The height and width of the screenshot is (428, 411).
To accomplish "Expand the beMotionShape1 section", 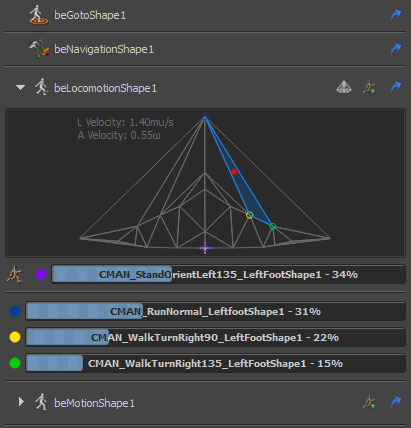I will coord(21,402).
